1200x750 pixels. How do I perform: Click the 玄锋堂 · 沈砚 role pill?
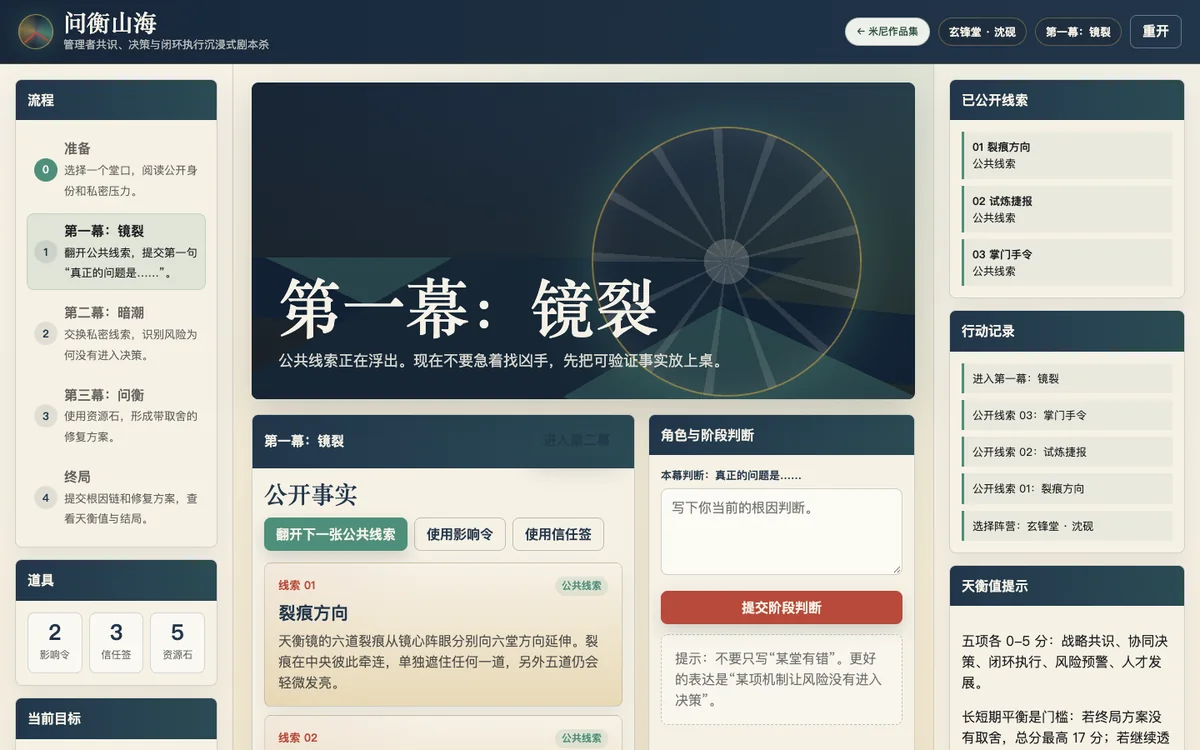point(982,32)
